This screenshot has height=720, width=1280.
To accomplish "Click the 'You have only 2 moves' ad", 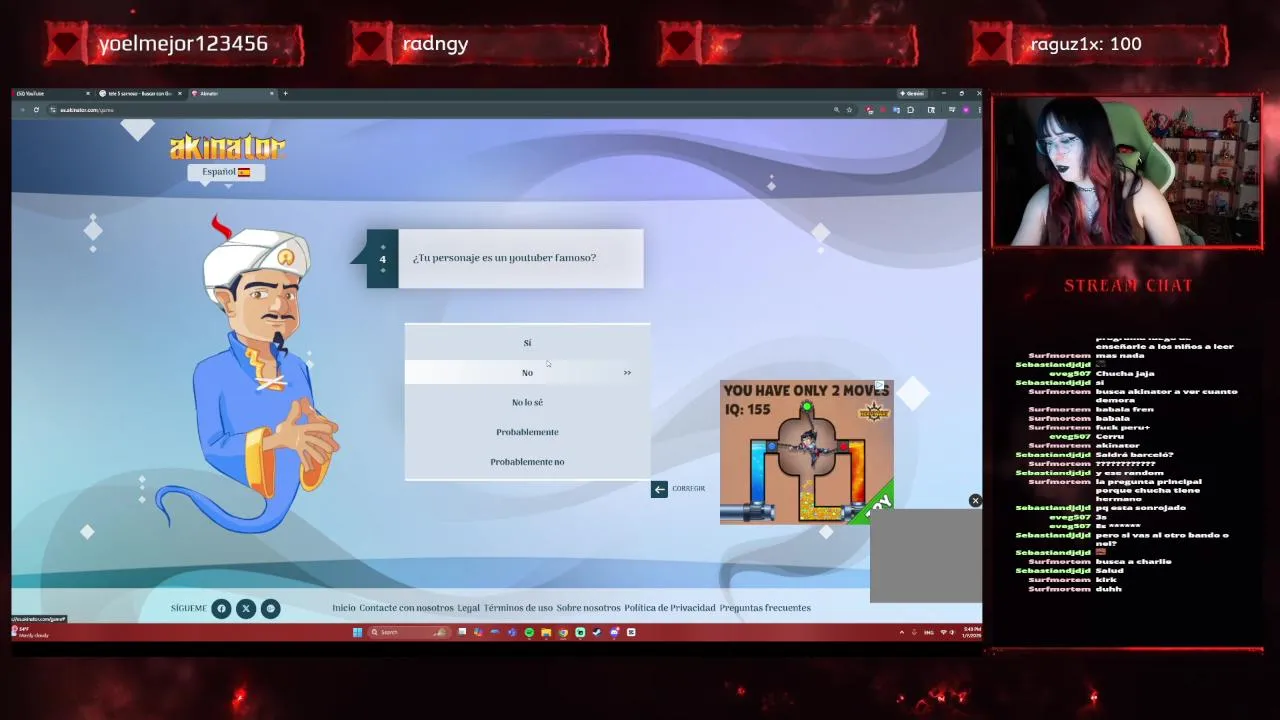I will click(x=806, y=452).
